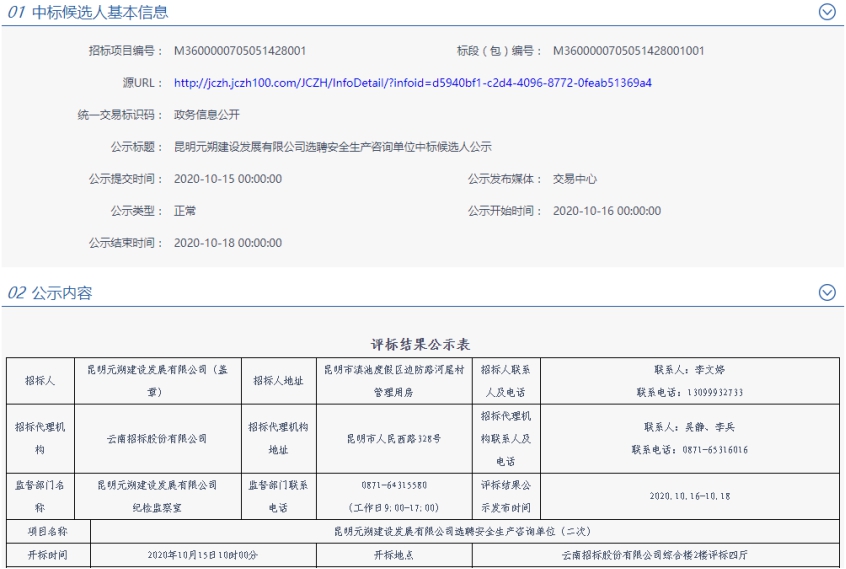The height and width of the screenshot is (569, 846).
Task: Click the 评标结果公示表 table title
Action: click(422, 344)
